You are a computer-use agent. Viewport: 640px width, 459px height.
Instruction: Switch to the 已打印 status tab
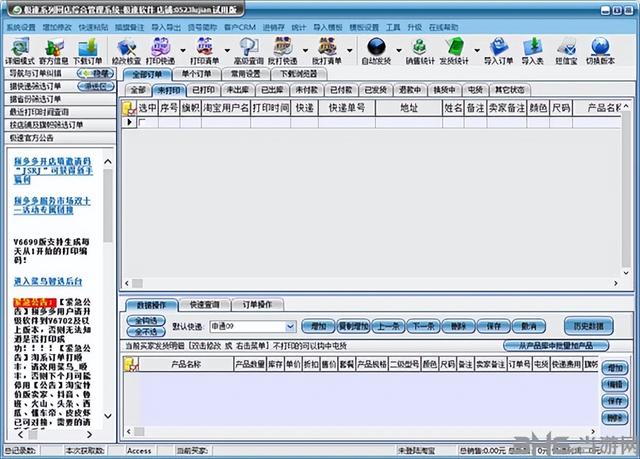tap(204, 89)
